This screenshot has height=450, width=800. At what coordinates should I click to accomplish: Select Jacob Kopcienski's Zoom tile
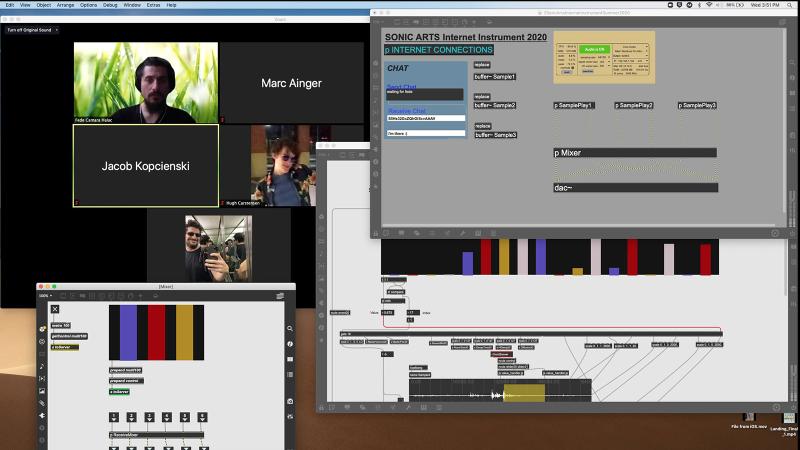146,166
